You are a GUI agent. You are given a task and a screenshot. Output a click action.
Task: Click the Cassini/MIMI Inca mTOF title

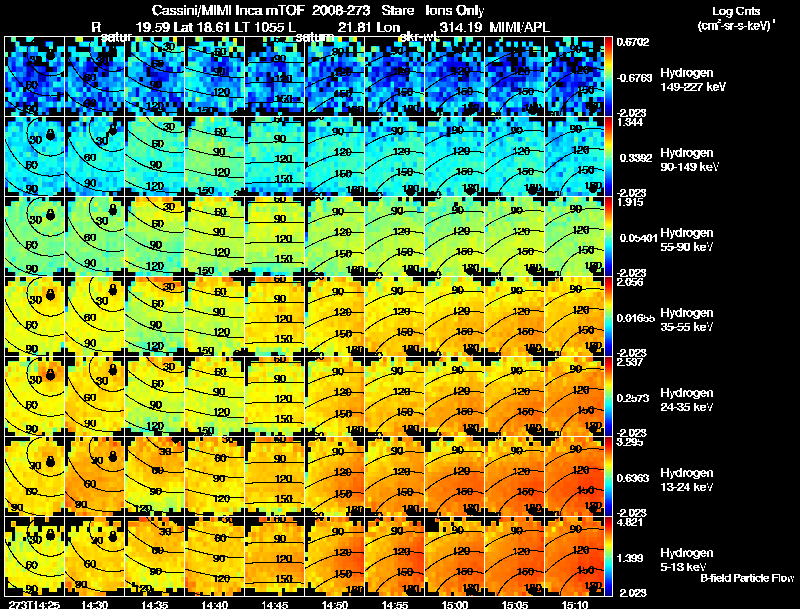click(x=228, y=11)
